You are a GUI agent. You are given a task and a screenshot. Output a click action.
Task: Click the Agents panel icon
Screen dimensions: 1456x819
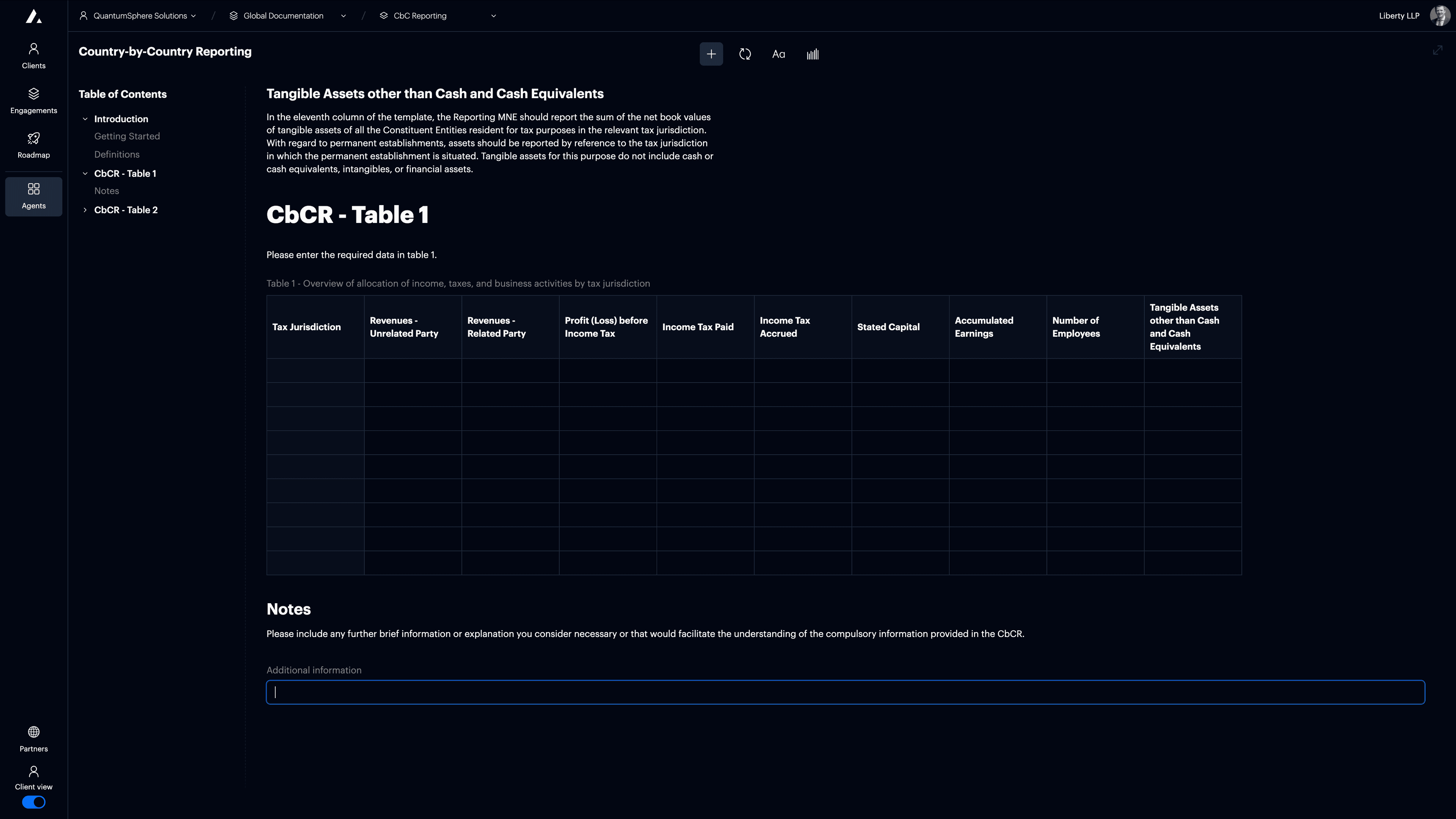pos(33,196)
